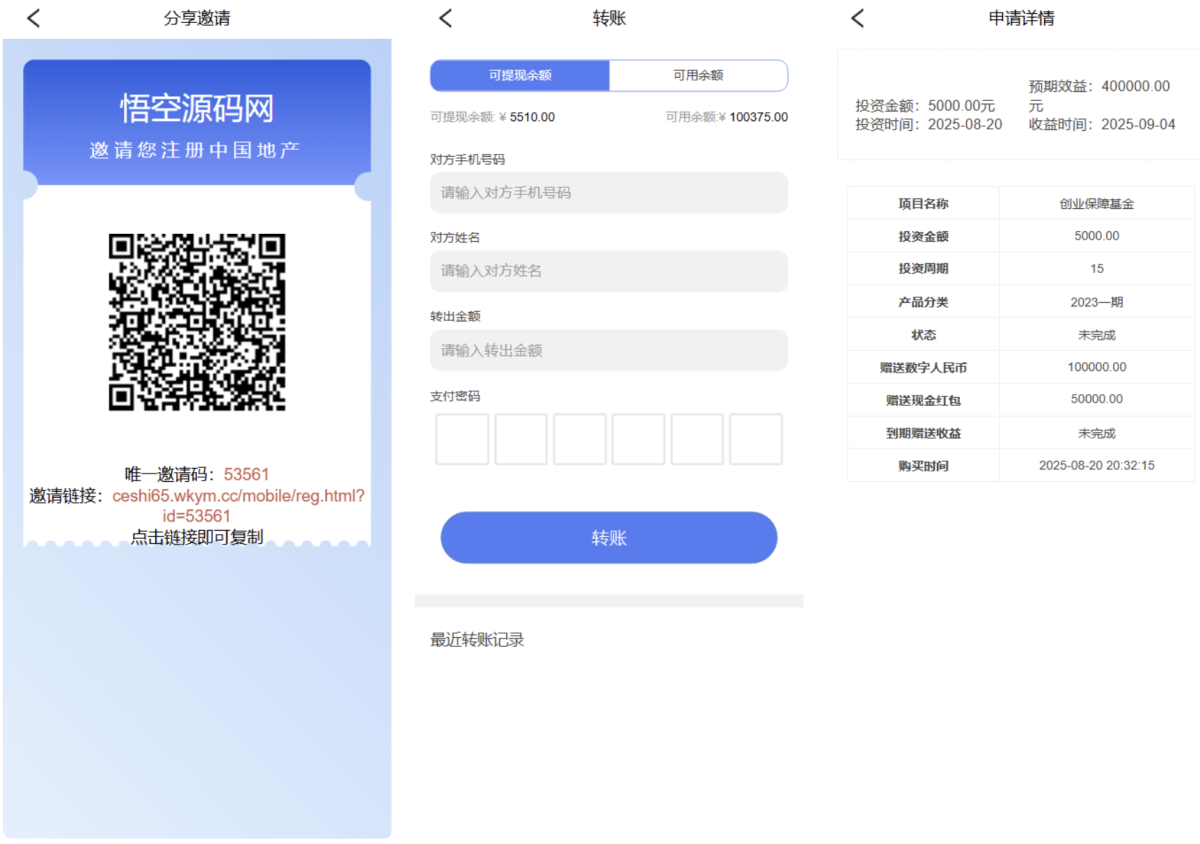Click the withdrawable balance value 5510.00
This screenshot has height=844, width=1200.
click(532, 117)
